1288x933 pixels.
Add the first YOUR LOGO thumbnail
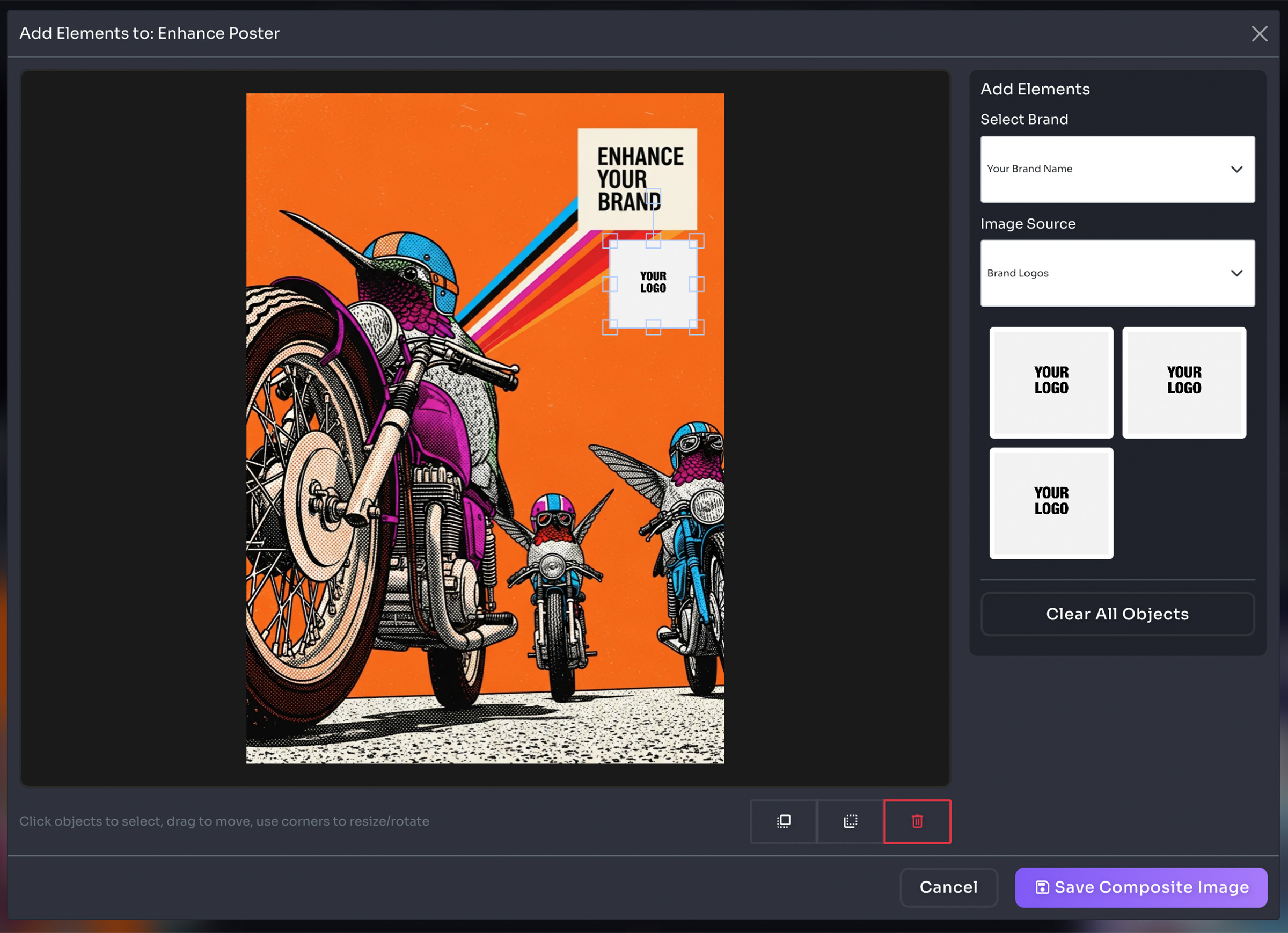pyautogui.click(x=1051, y=382)
